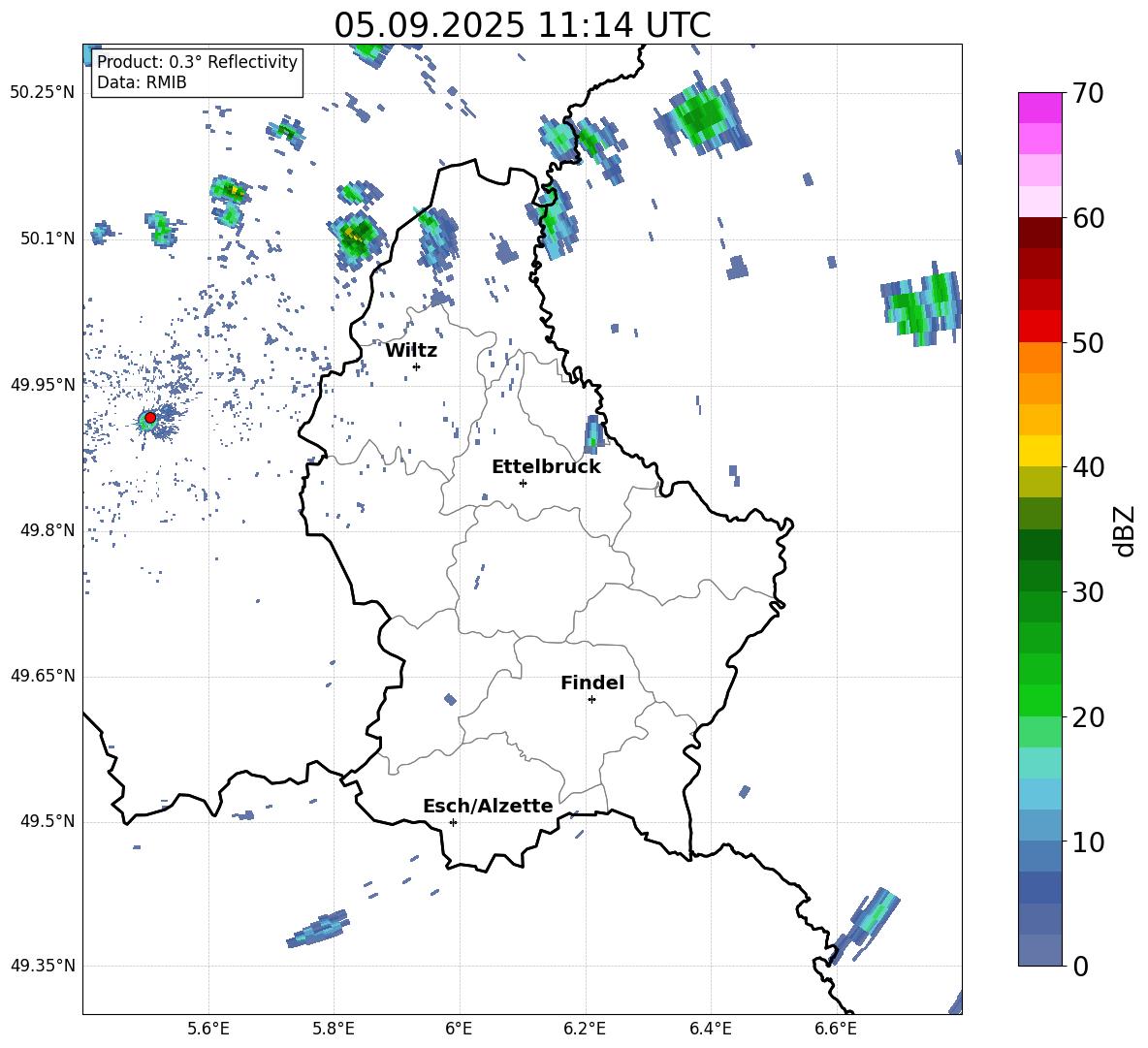Click the 6°E longitude label
Image resolution: width=1148 pixels, height=1048 pixels.
[x=459, y=1029]
